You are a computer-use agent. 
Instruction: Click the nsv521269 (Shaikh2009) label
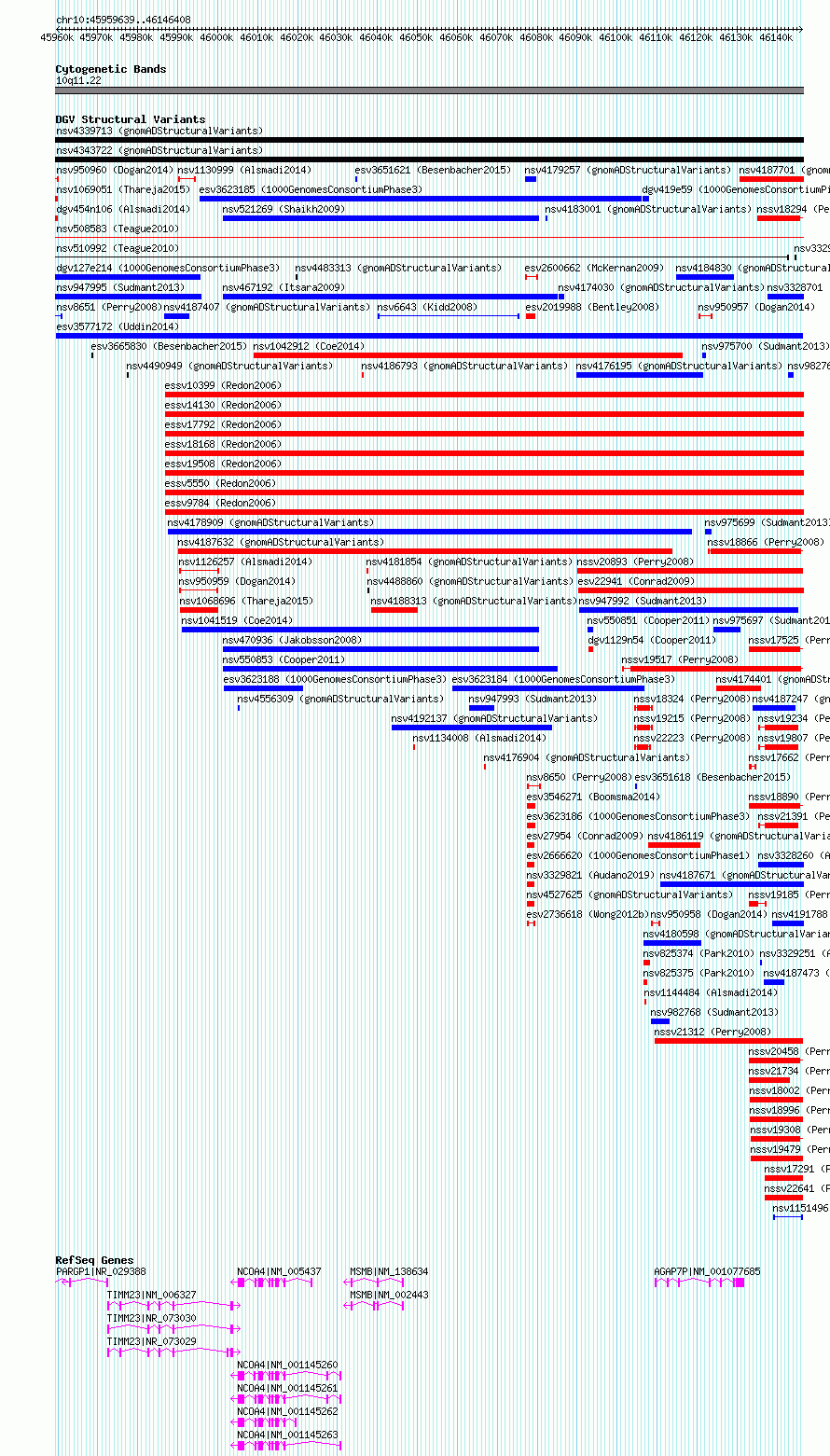(x=284, y=209)
